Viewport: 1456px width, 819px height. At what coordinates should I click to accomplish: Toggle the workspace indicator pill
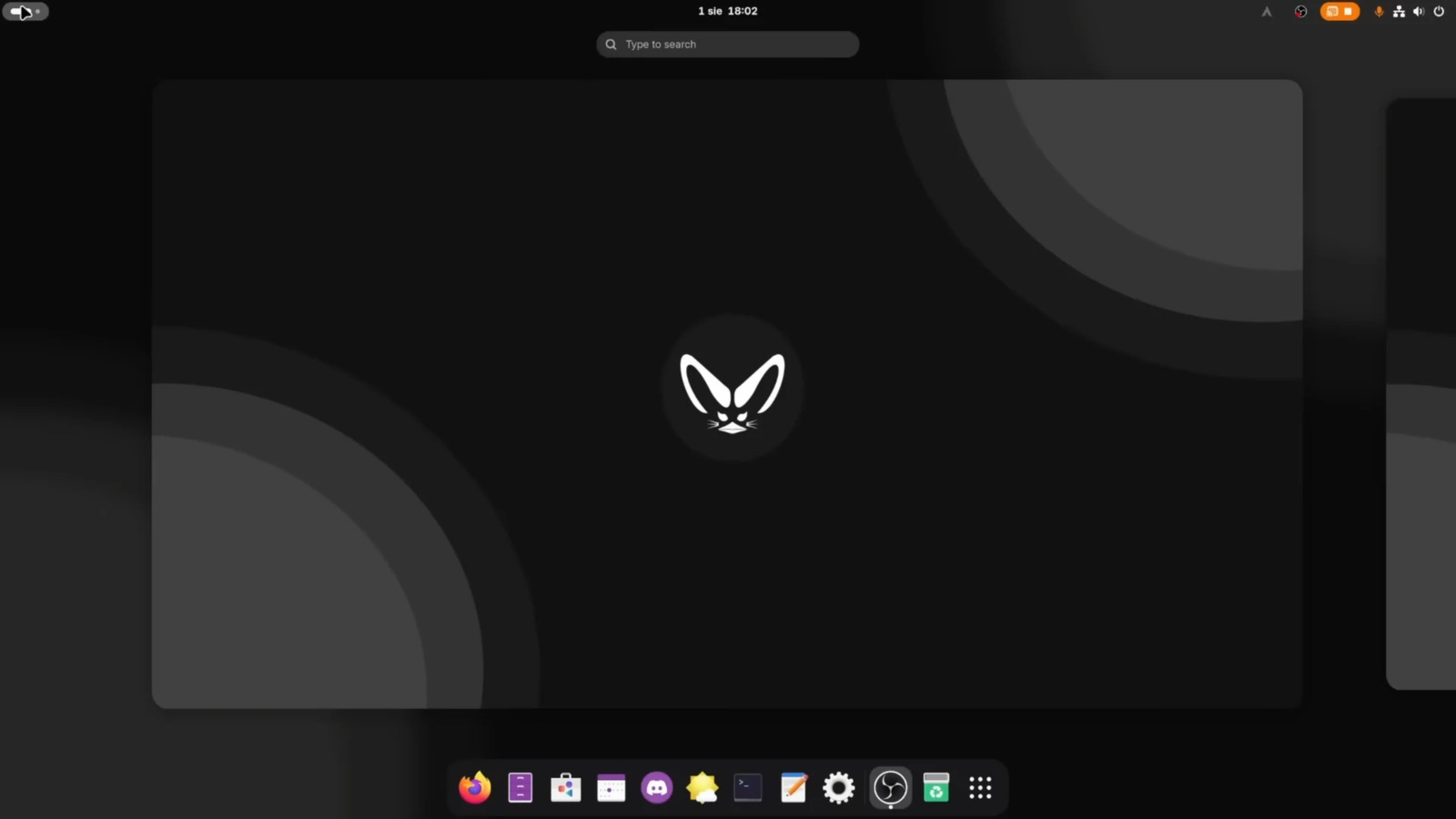point(25,11)
